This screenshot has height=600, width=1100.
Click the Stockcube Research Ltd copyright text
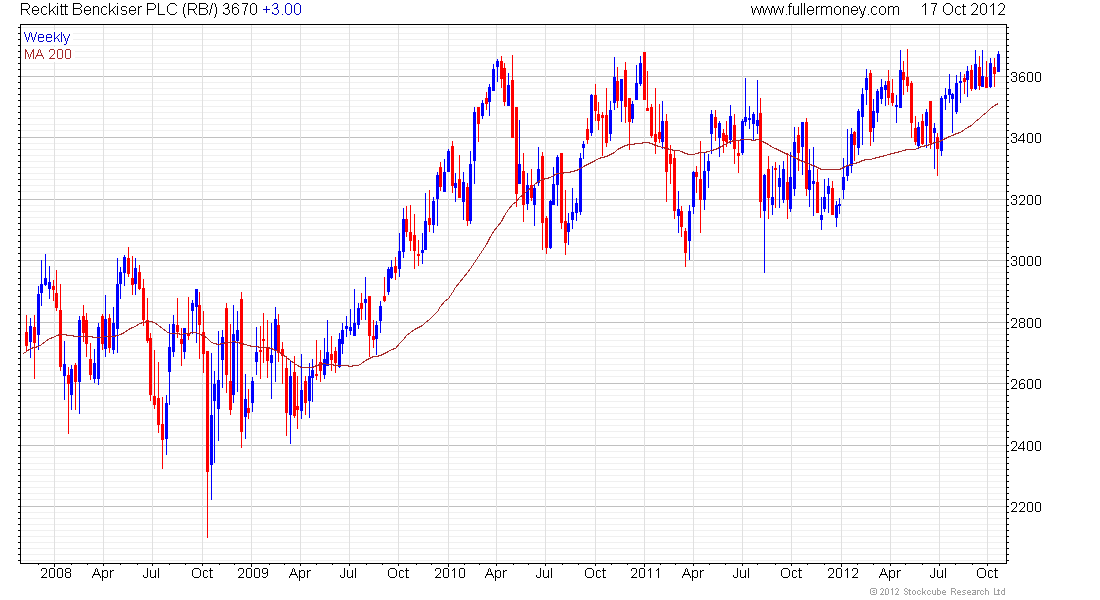[937, 592]
